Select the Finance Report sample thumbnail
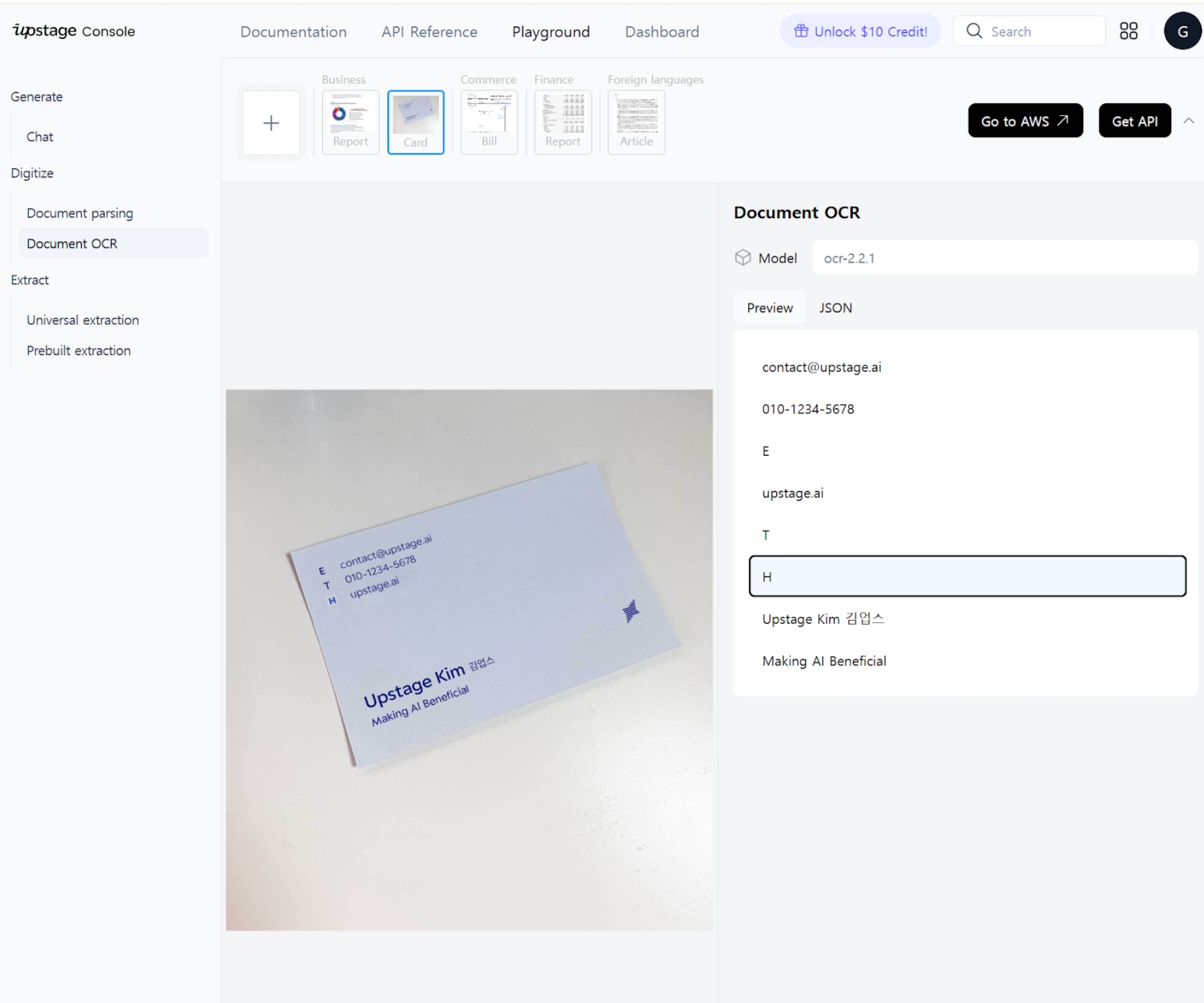Viewport: 1204px width, 1003px height. tap(563, 122)
